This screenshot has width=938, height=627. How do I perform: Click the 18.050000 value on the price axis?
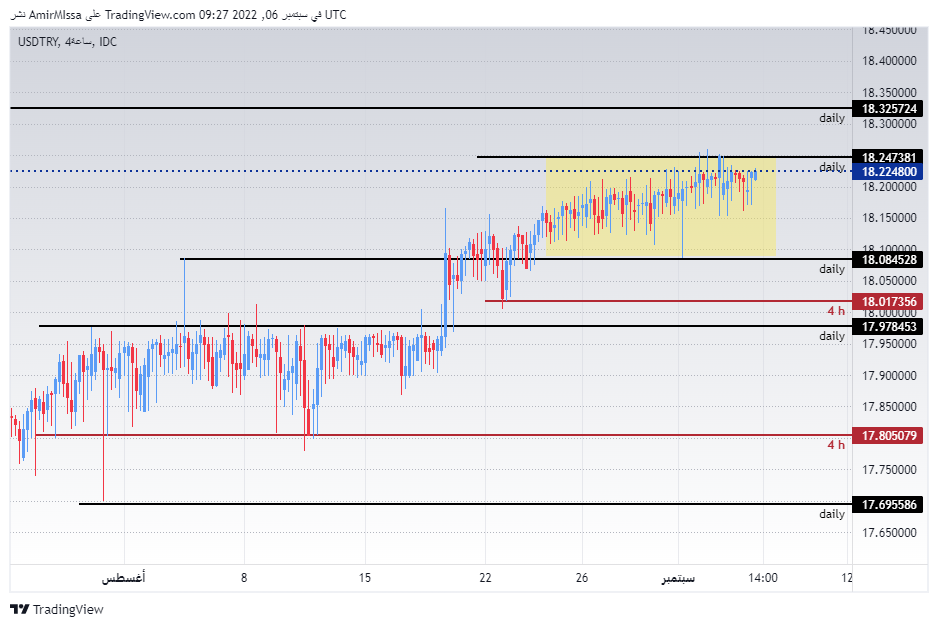pos(889,281)
